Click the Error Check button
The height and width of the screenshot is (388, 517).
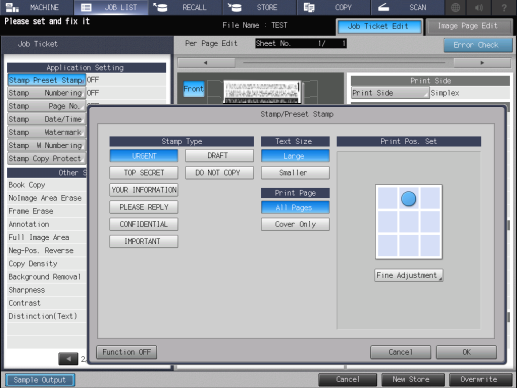coord(478,45)
